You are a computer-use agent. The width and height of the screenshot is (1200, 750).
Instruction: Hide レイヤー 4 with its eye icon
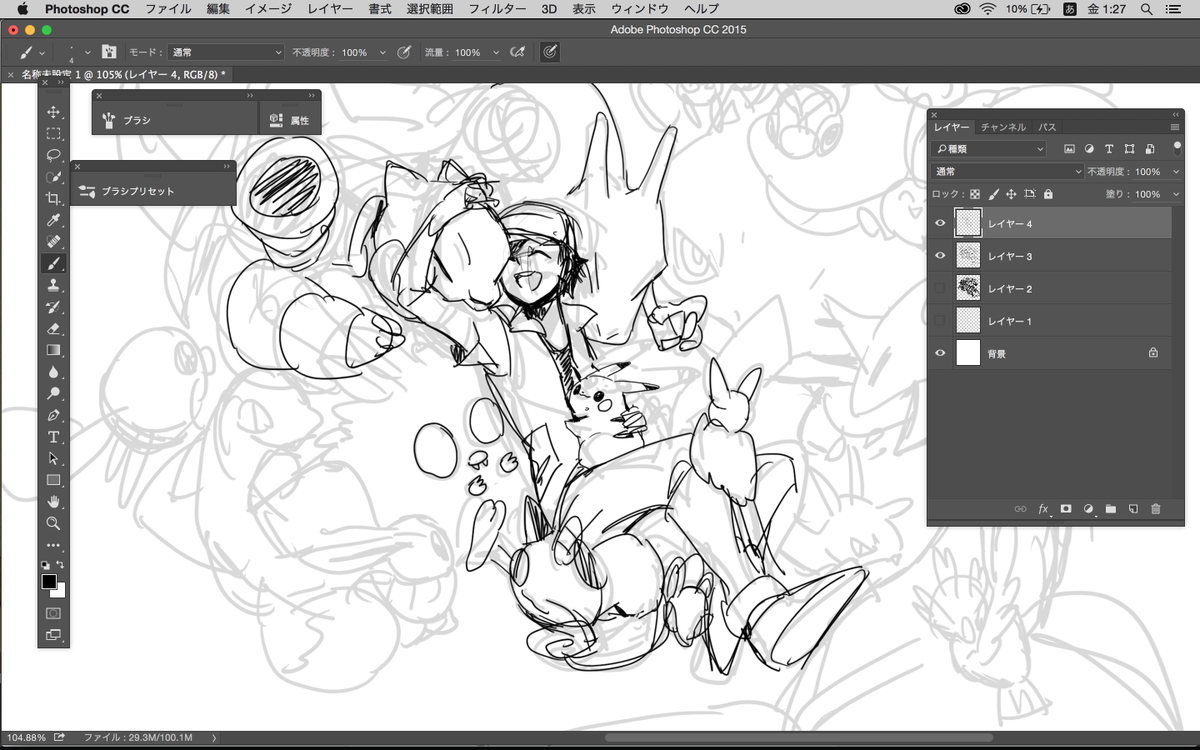(x=940, y=223)
